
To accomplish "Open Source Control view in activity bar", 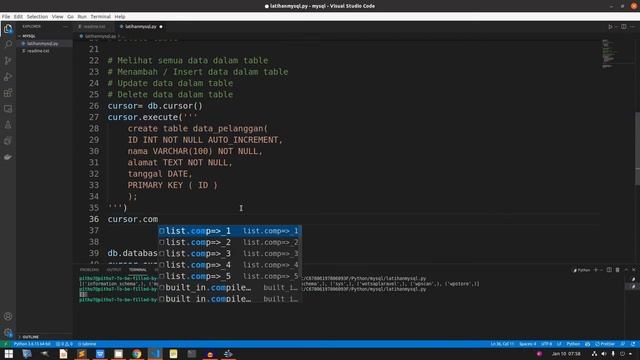I will click(8, 60).
